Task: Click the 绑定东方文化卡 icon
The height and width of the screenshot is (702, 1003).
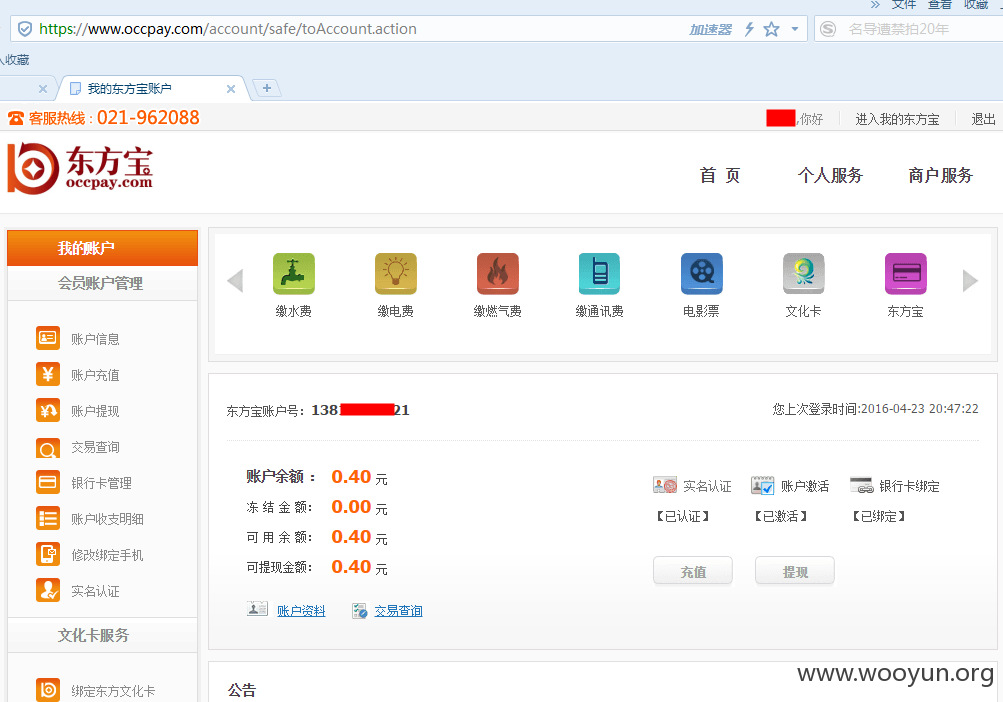Action: click(48, 690)
